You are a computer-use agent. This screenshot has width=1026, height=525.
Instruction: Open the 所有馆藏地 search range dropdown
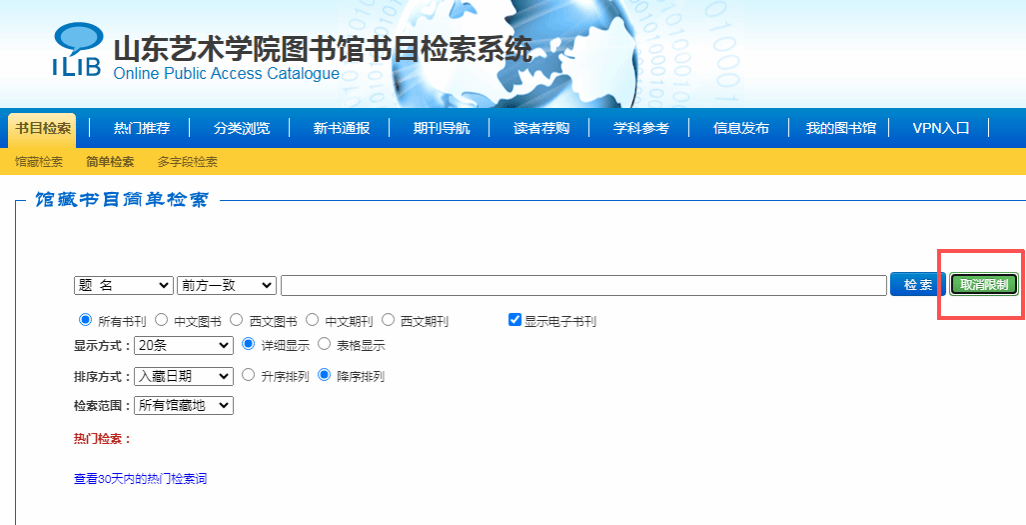(183, 405)
